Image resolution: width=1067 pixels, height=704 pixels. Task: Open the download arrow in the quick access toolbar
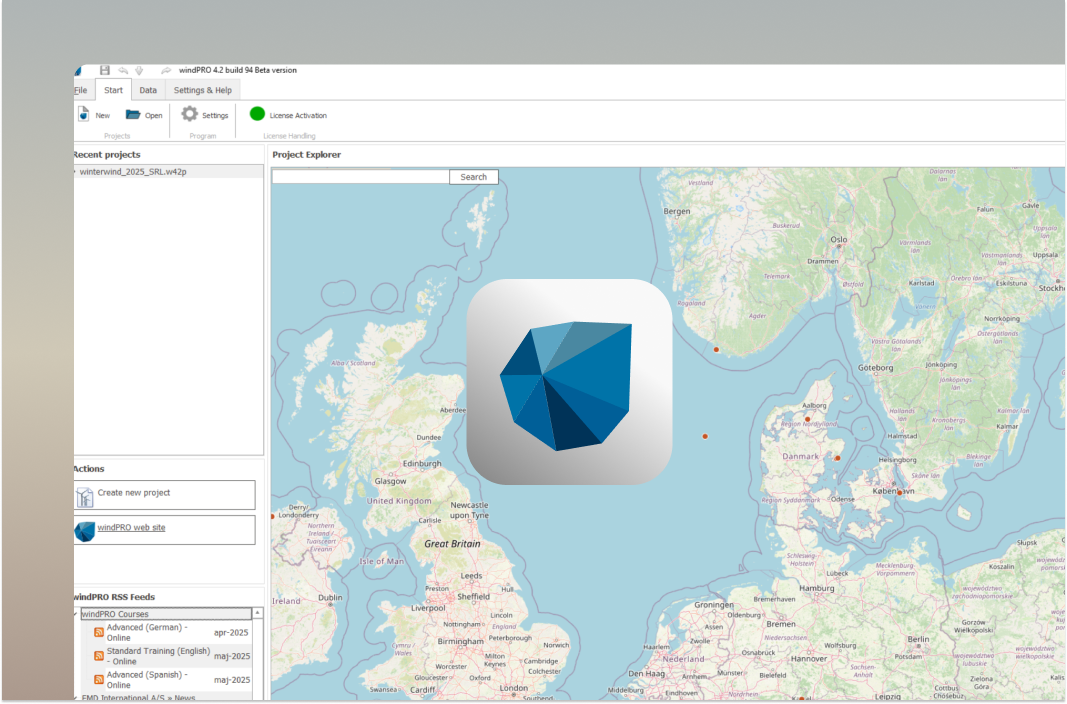point(138,70)
